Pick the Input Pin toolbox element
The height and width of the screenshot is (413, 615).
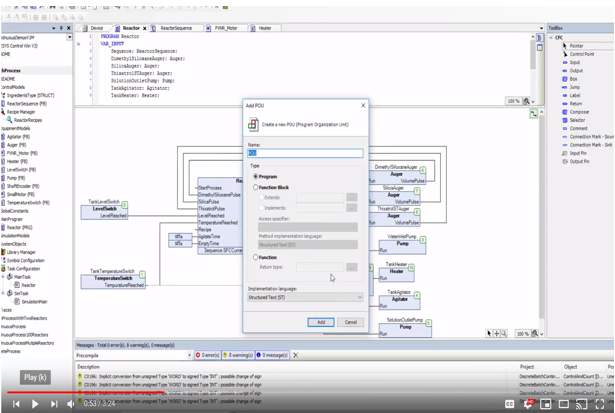point(579,153)
